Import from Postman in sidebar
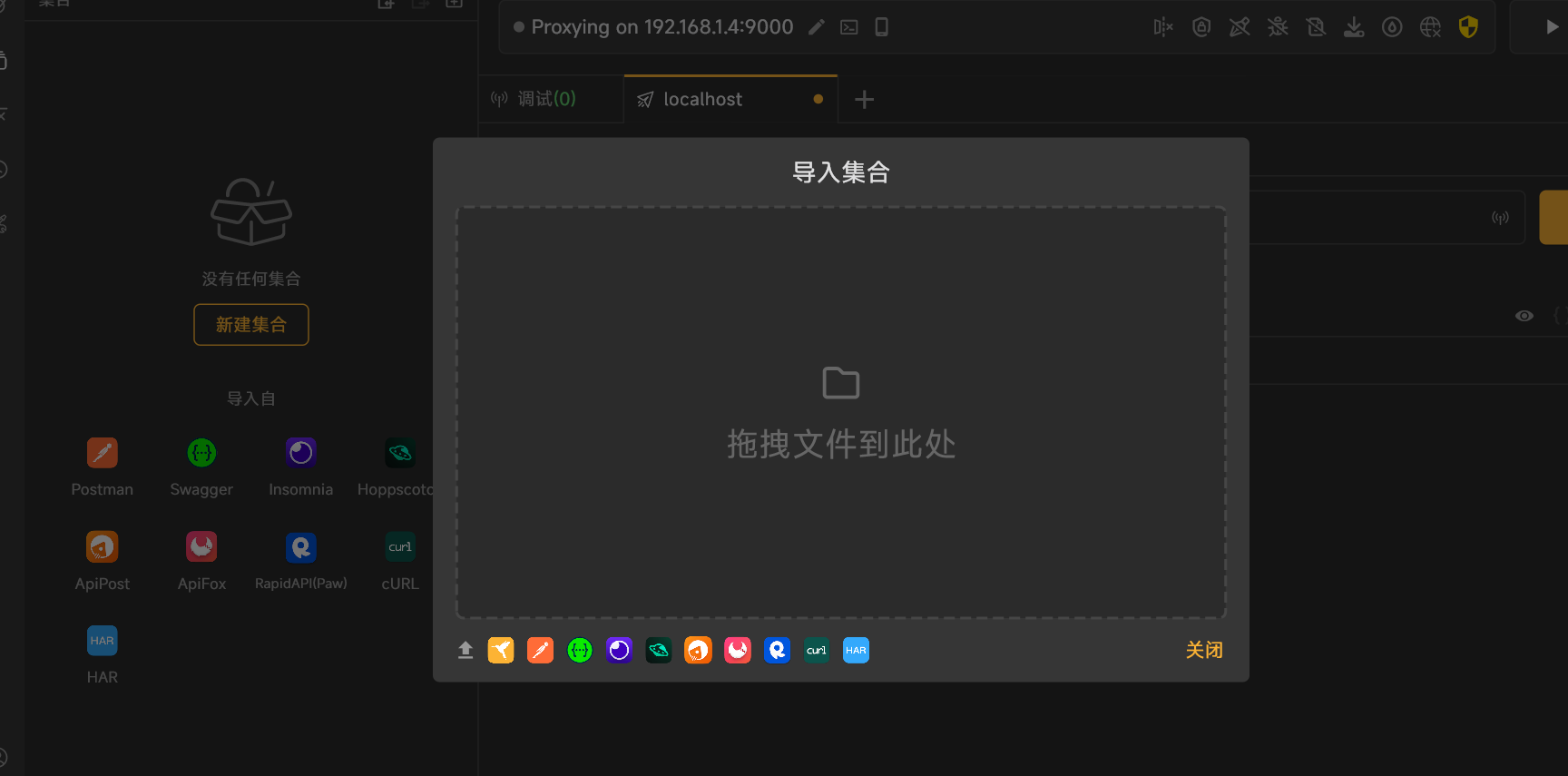 103,467
